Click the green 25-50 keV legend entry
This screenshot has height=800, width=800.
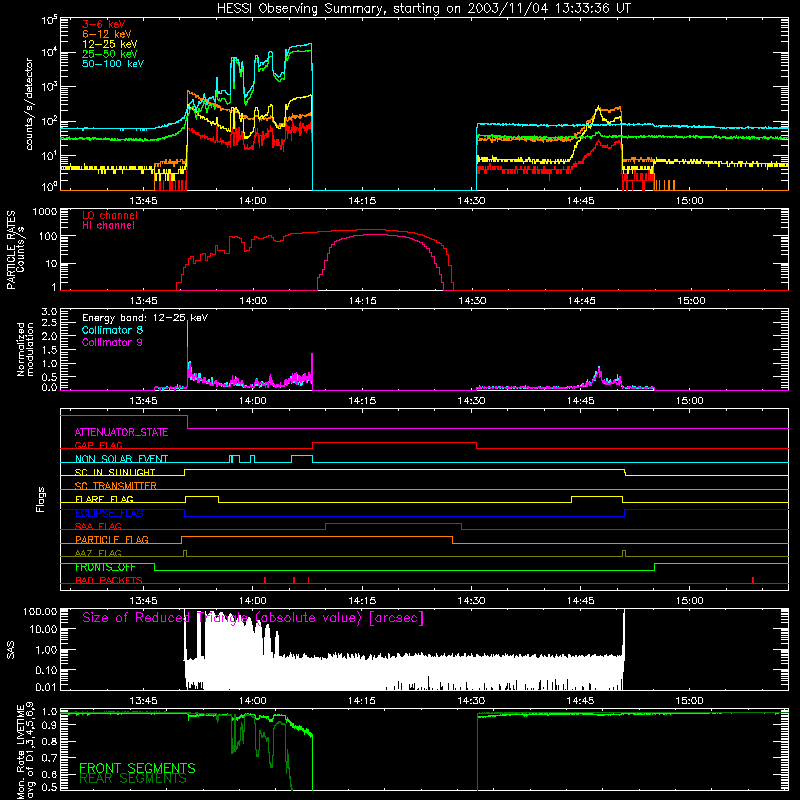tap(110, 54)
